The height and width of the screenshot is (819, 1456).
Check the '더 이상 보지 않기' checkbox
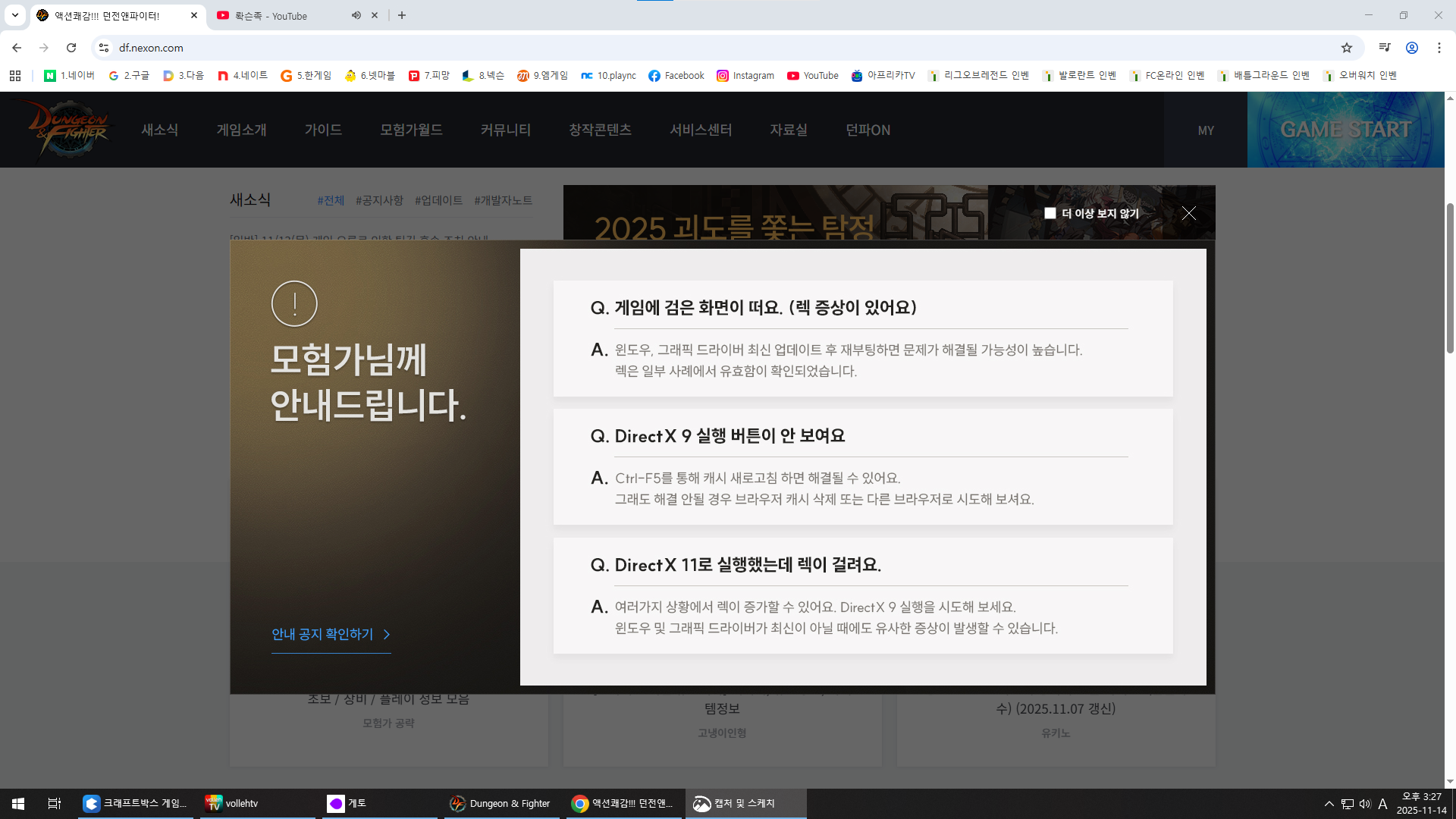click(1050, 214)
